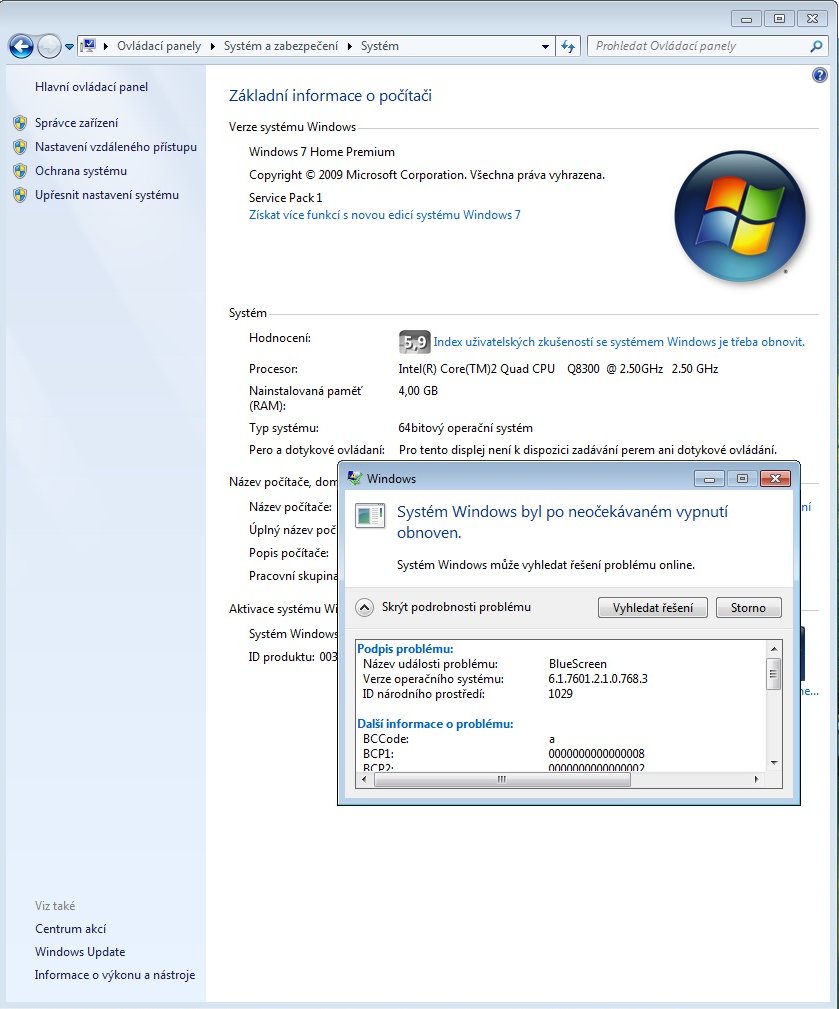Open help with the blue question mark

[820, 75]
